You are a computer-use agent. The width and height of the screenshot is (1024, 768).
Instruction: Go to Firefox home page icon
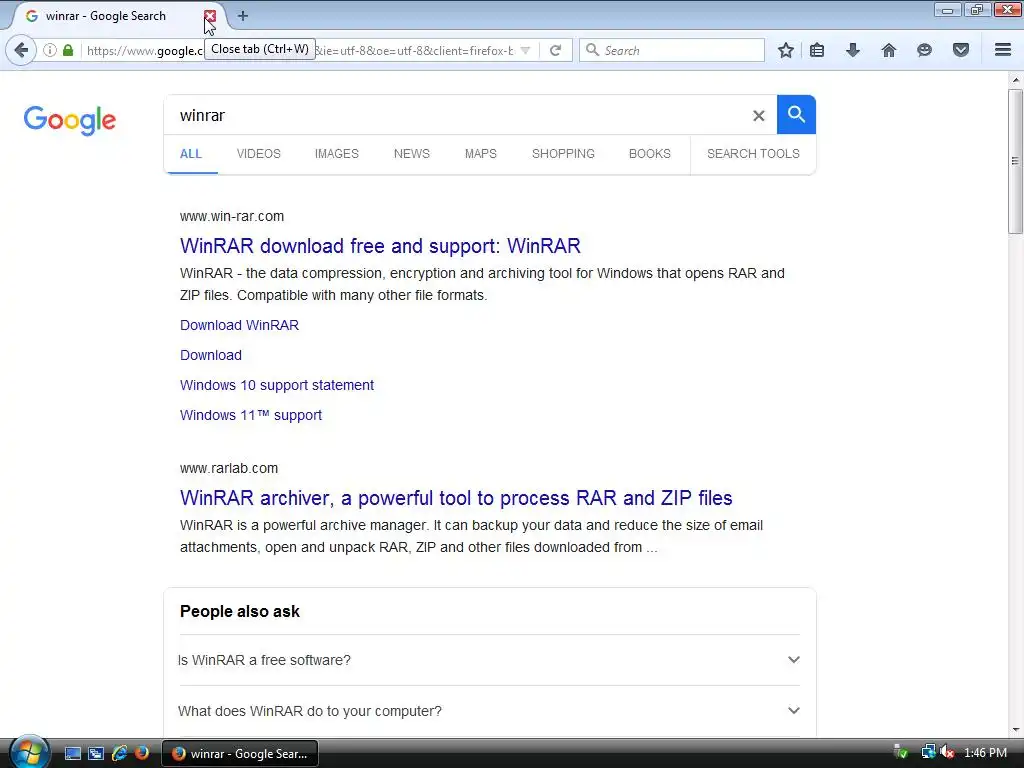[889, 50]
